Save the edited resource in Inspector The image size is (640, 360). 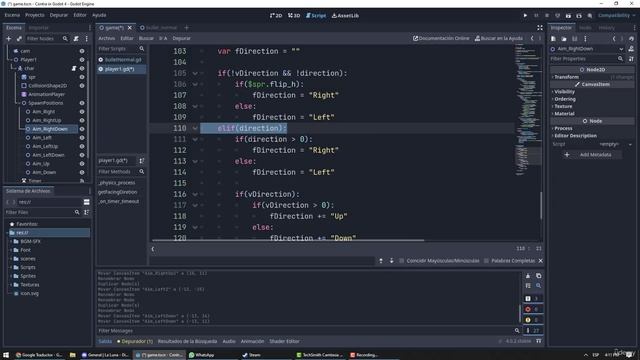[x=575, y=38]
